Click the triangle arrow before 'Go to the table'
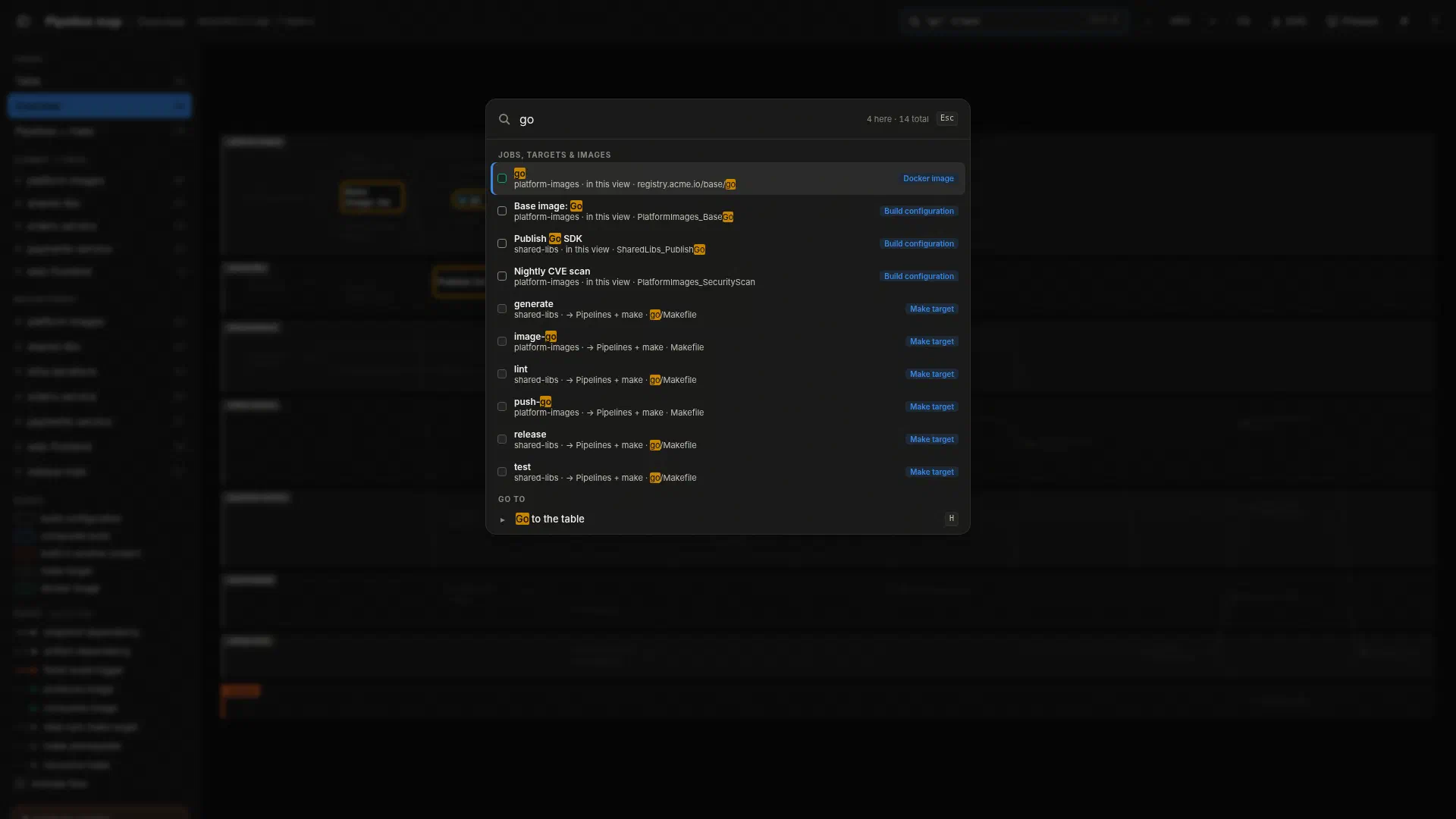This screenshot has width=1456, height=819. click(x=502, y=519)
